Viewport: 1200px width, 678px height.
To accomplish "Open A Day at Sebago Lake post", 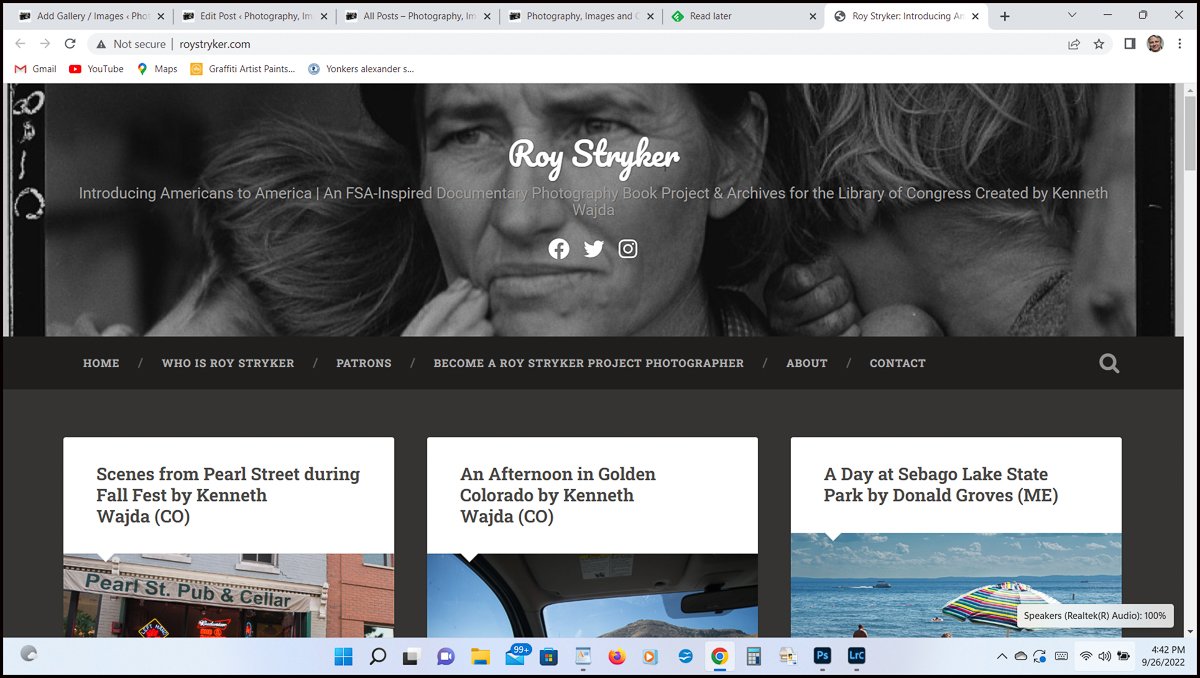I will point(940,485).
